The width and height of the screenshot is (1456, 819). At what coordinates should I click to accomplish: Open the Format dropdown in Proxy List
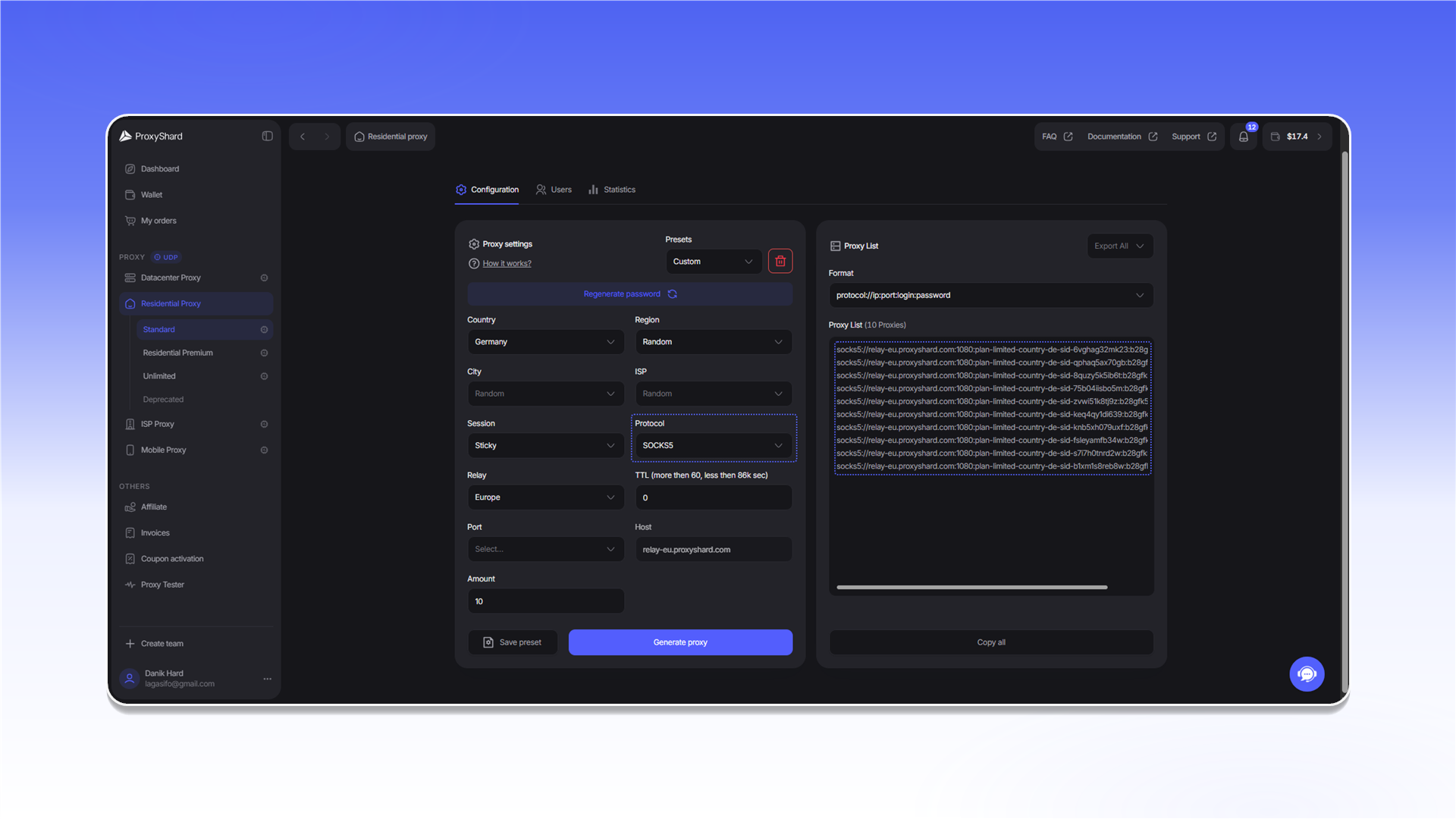coord(990,295)
